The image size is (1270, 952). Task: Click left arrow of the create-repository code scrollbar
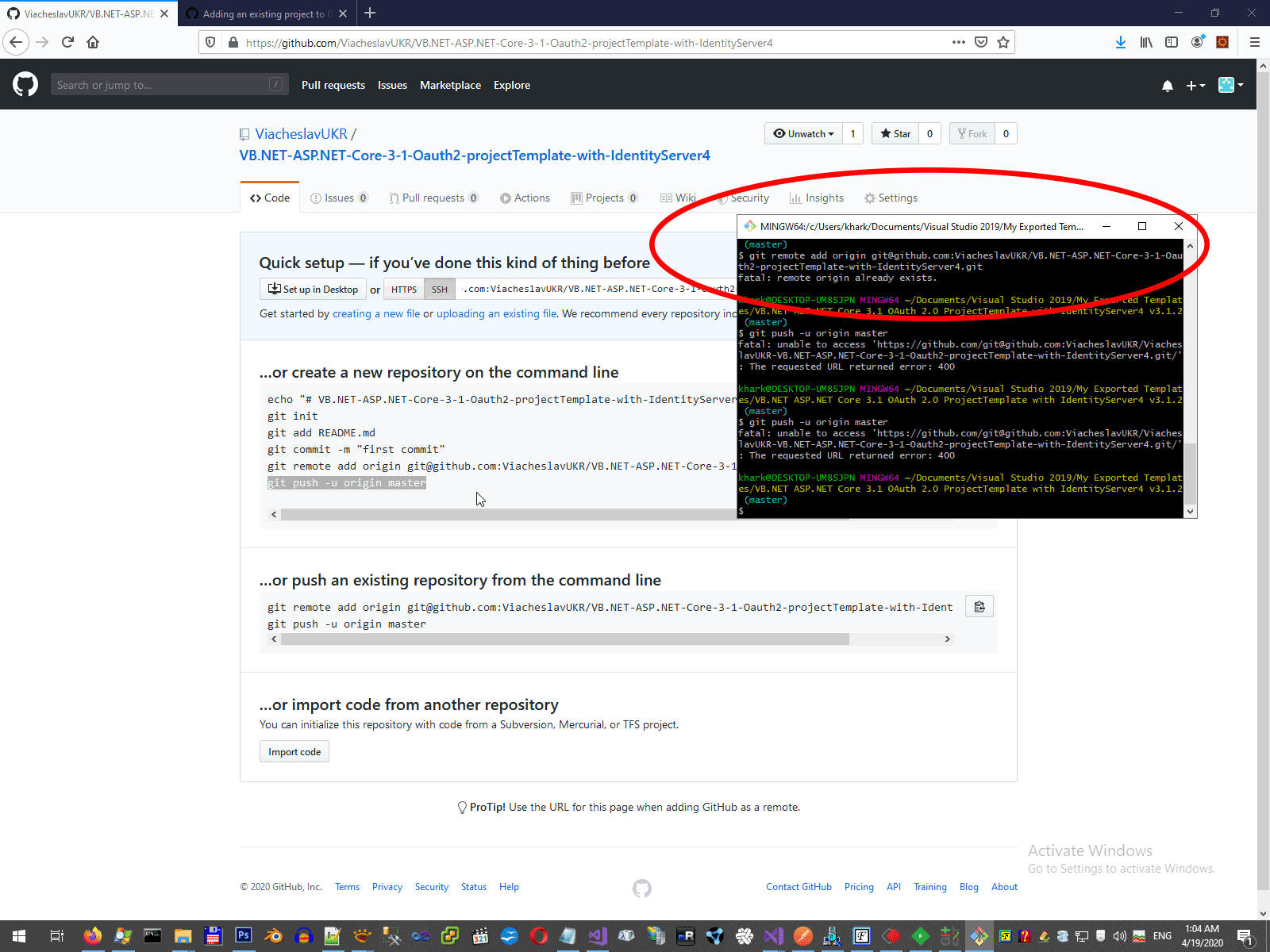pyautogui.click(x=274, y=514)
